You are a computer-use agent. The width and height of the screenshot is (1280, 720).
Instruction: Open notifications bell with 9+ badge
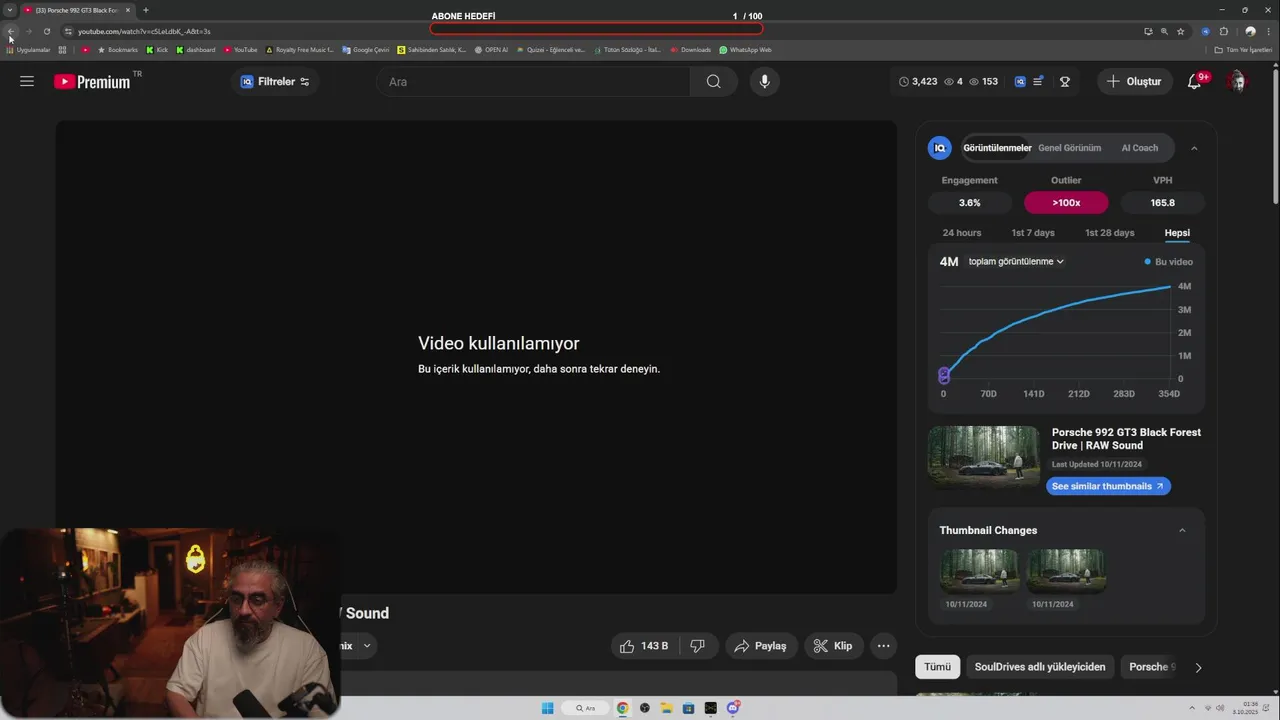click(1194, 82)
